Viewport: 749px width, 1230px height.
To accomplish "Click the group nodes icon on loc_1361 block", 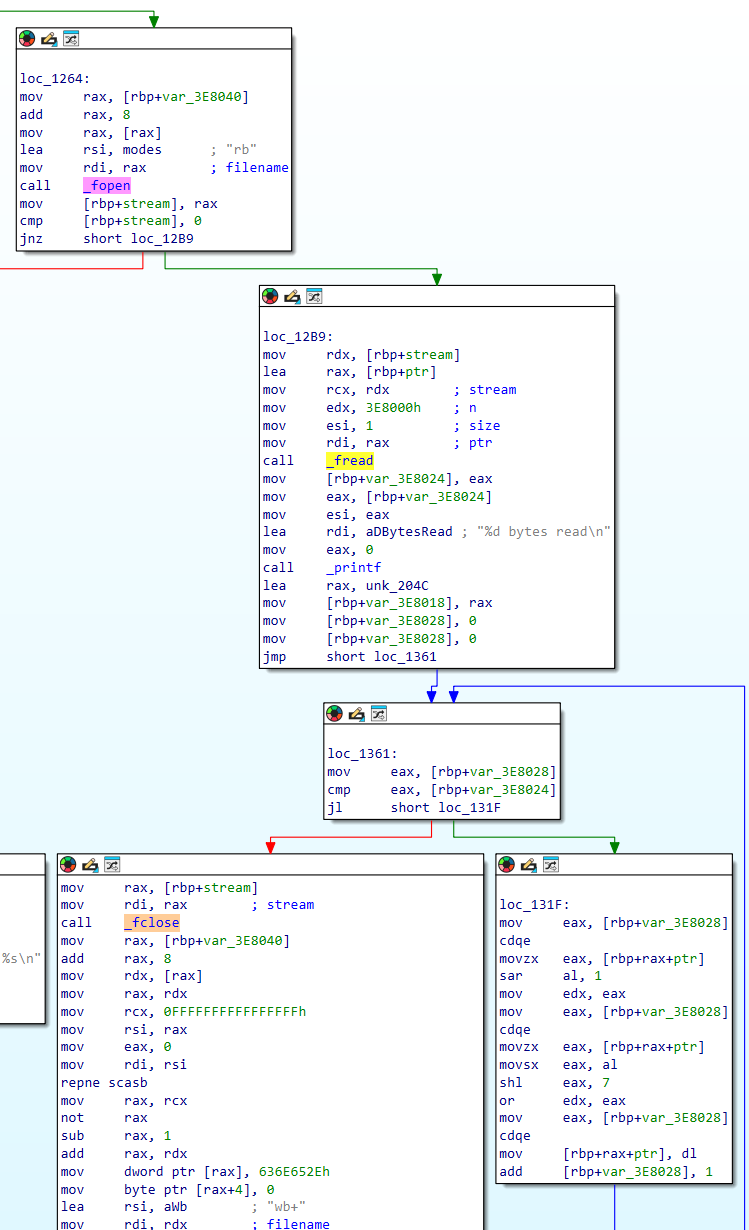I will 378,713.
